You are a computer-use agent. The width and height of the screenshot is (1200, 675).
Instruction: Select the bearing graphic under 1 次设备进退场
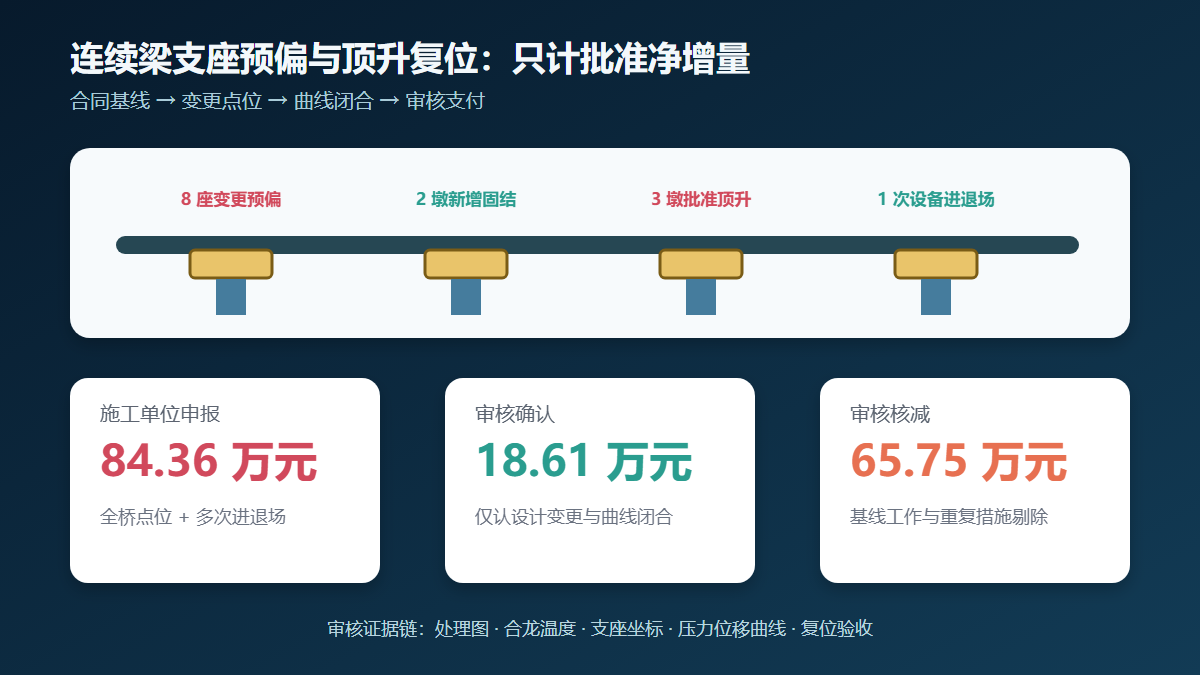pyautogui.click(x=936, y=264)
